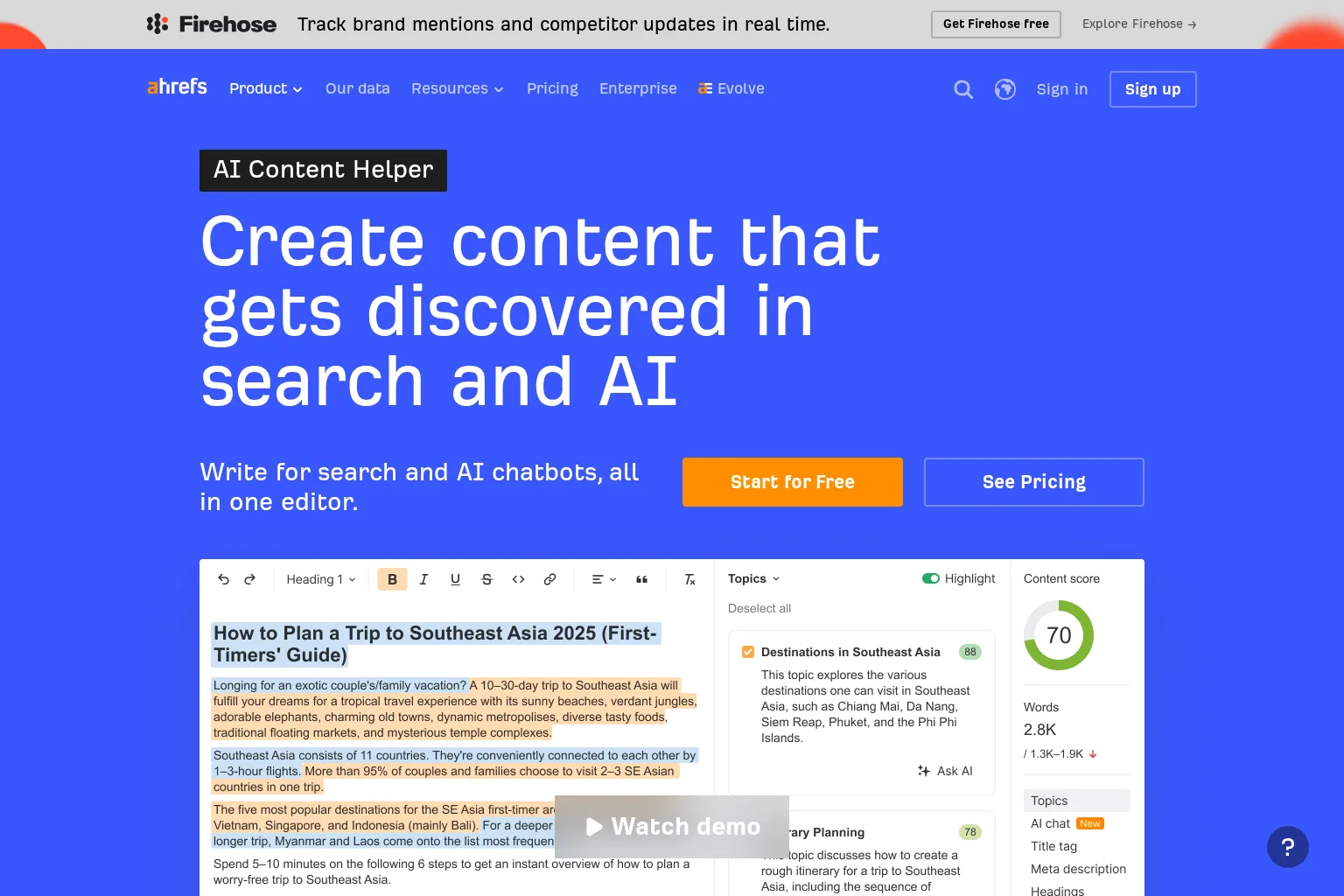Open the search magnifier icon
1344x896 pixels.
tap(963, 89)
